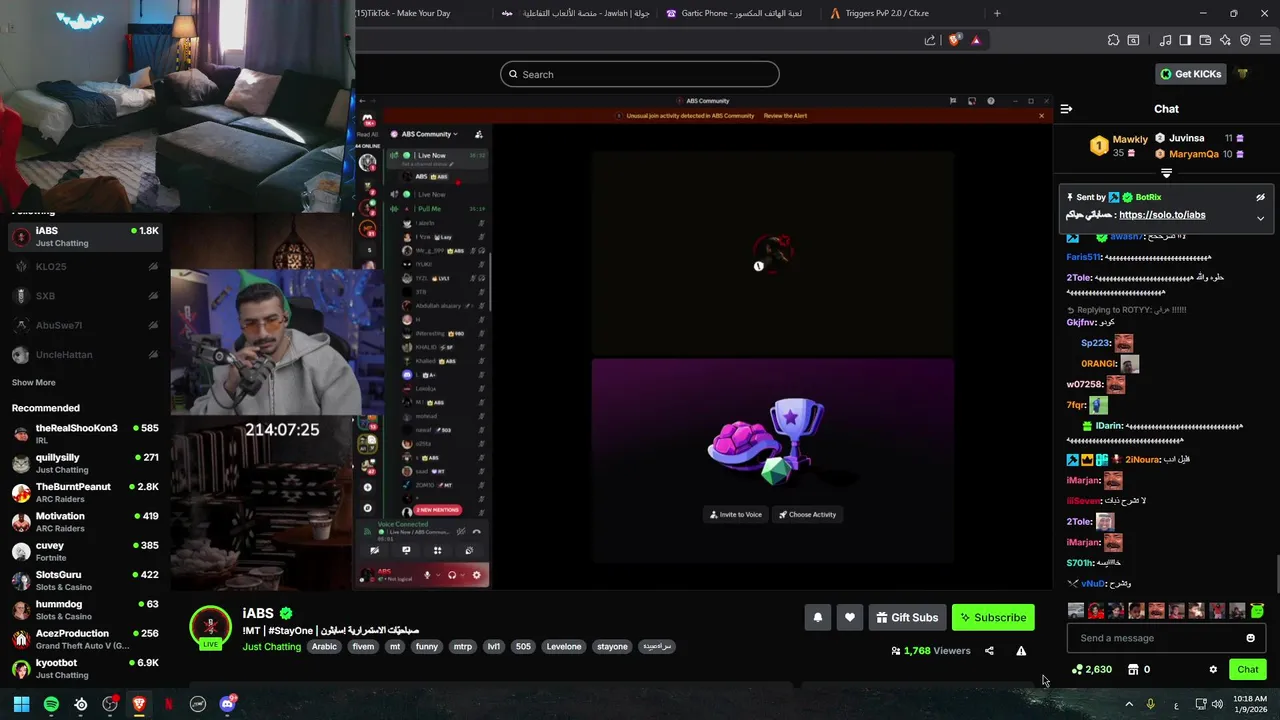
Task: Open Motivation recommended channel
Action: click(x=85, y=522)
